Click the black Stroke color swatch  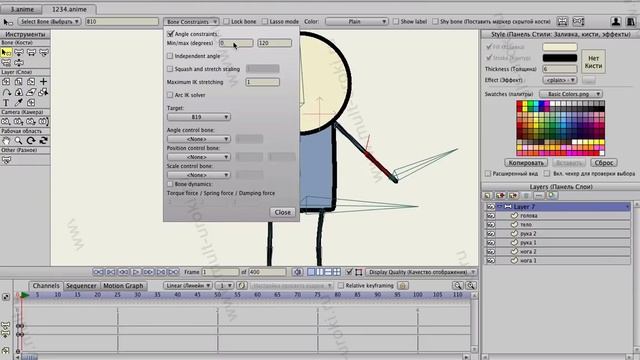click(x=560, y=58)
